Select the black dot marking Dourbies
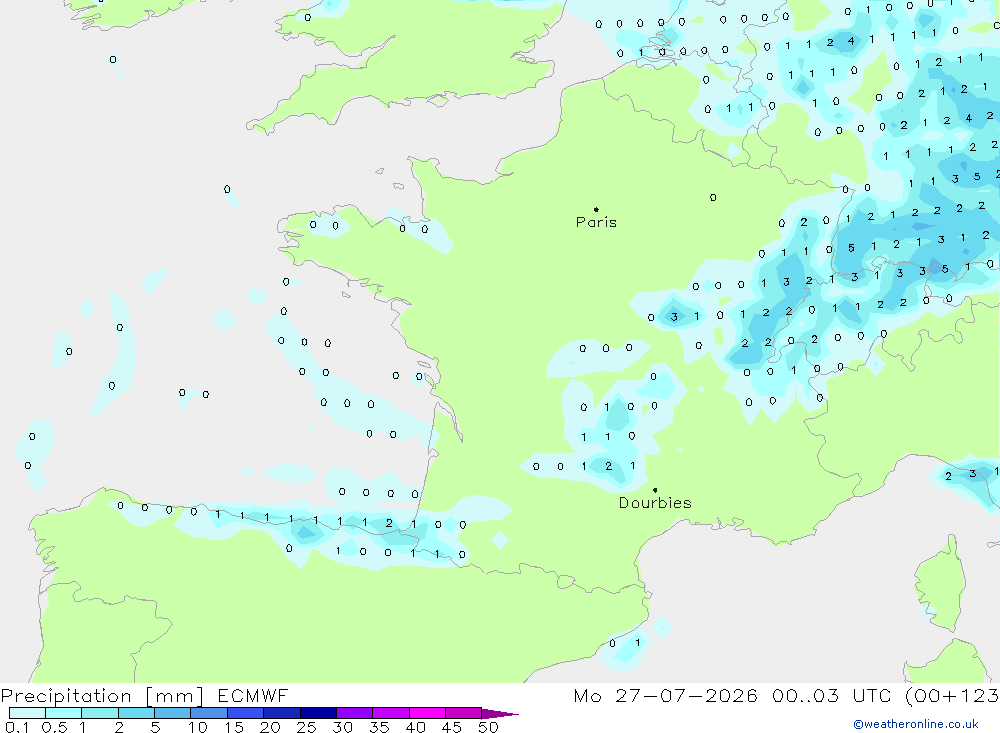The width and height of the screenshot is (1000, 733). point(655,490)
